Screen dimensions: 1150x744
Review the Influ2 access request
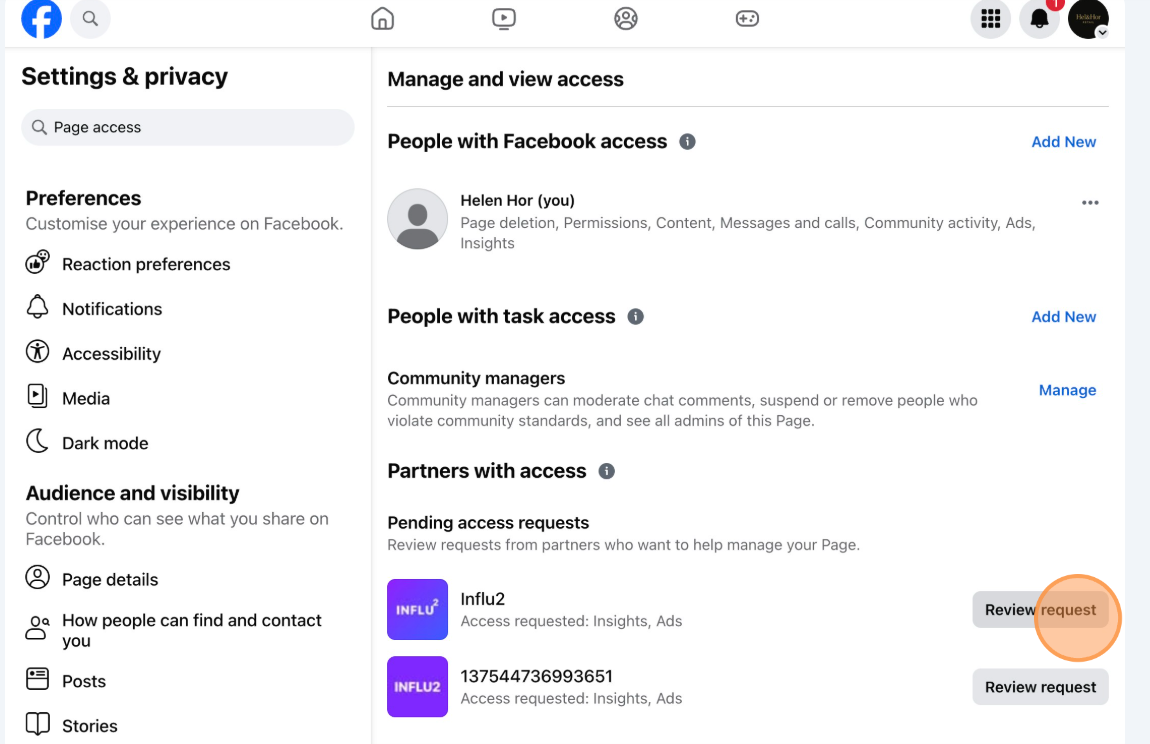[x=1040, y=609]
